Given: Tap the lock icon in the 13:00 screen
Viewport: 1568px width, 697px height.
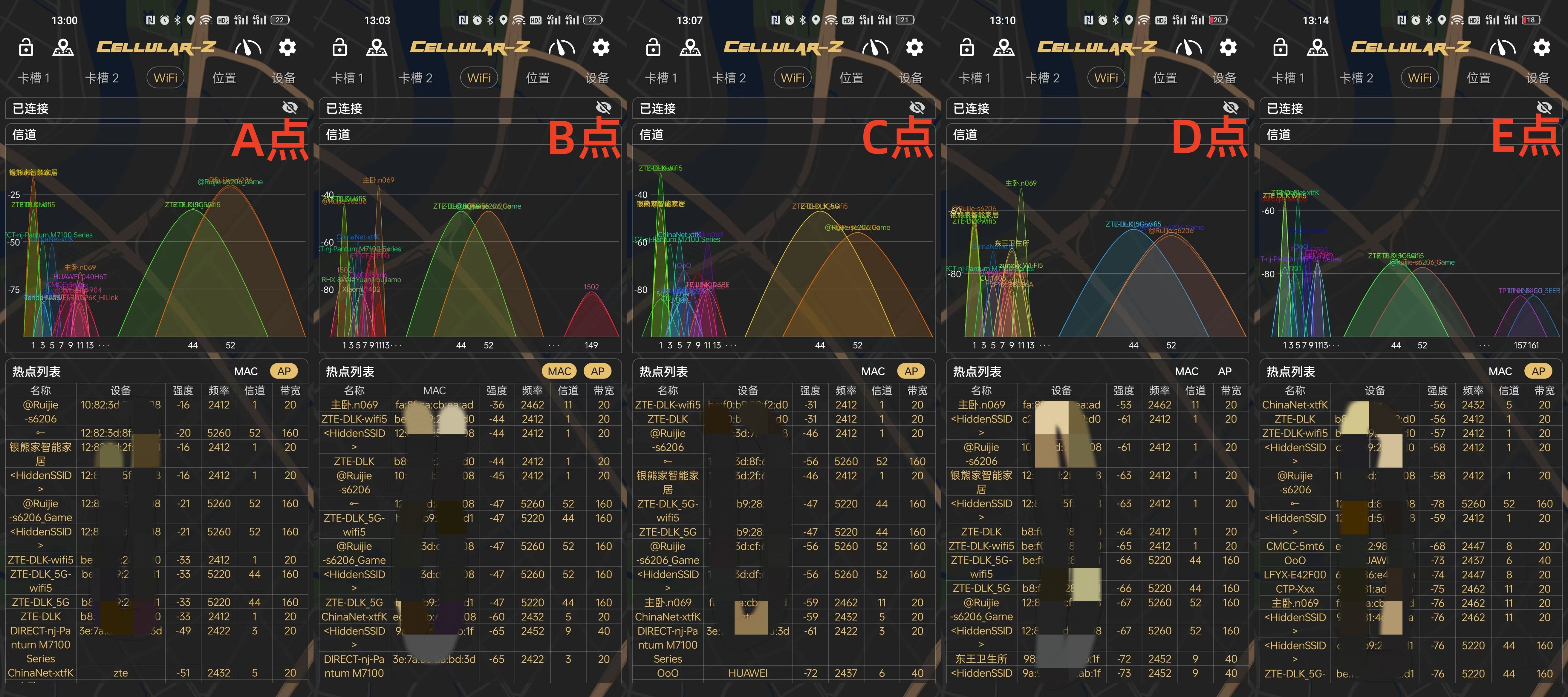Looking at the screenshot, I should (x=26, y=47).
